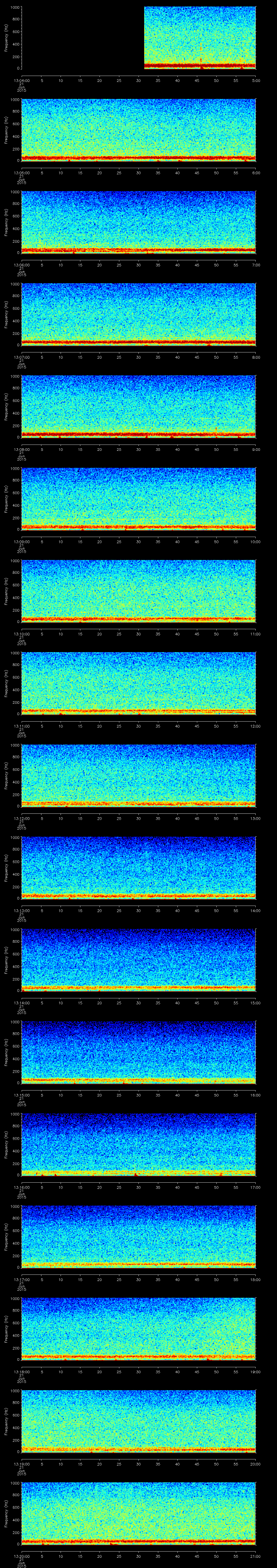Click the 13:13:00 start time label
The height and width of the screenshot is (1568, 277).
click(x=21, y=910)
